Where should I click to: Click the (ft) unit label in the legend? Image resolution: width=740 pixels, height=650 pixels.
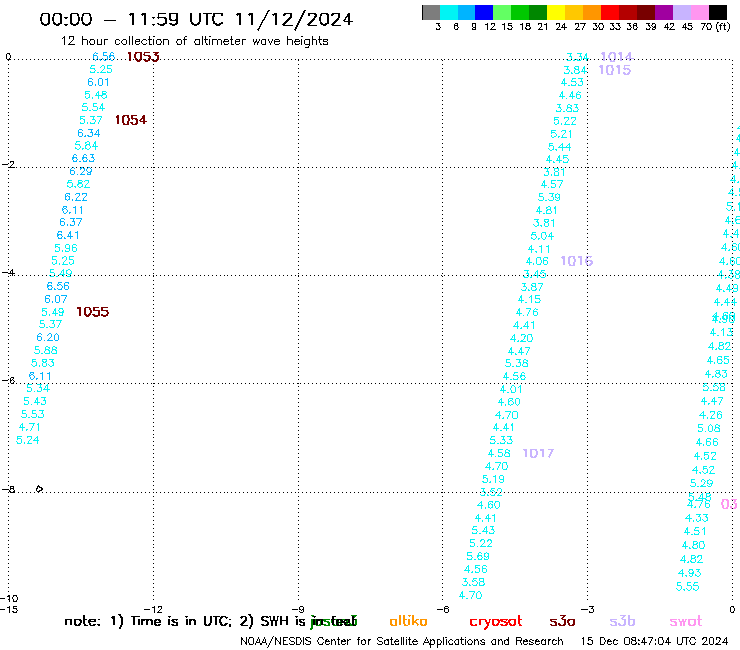point(723,27)
